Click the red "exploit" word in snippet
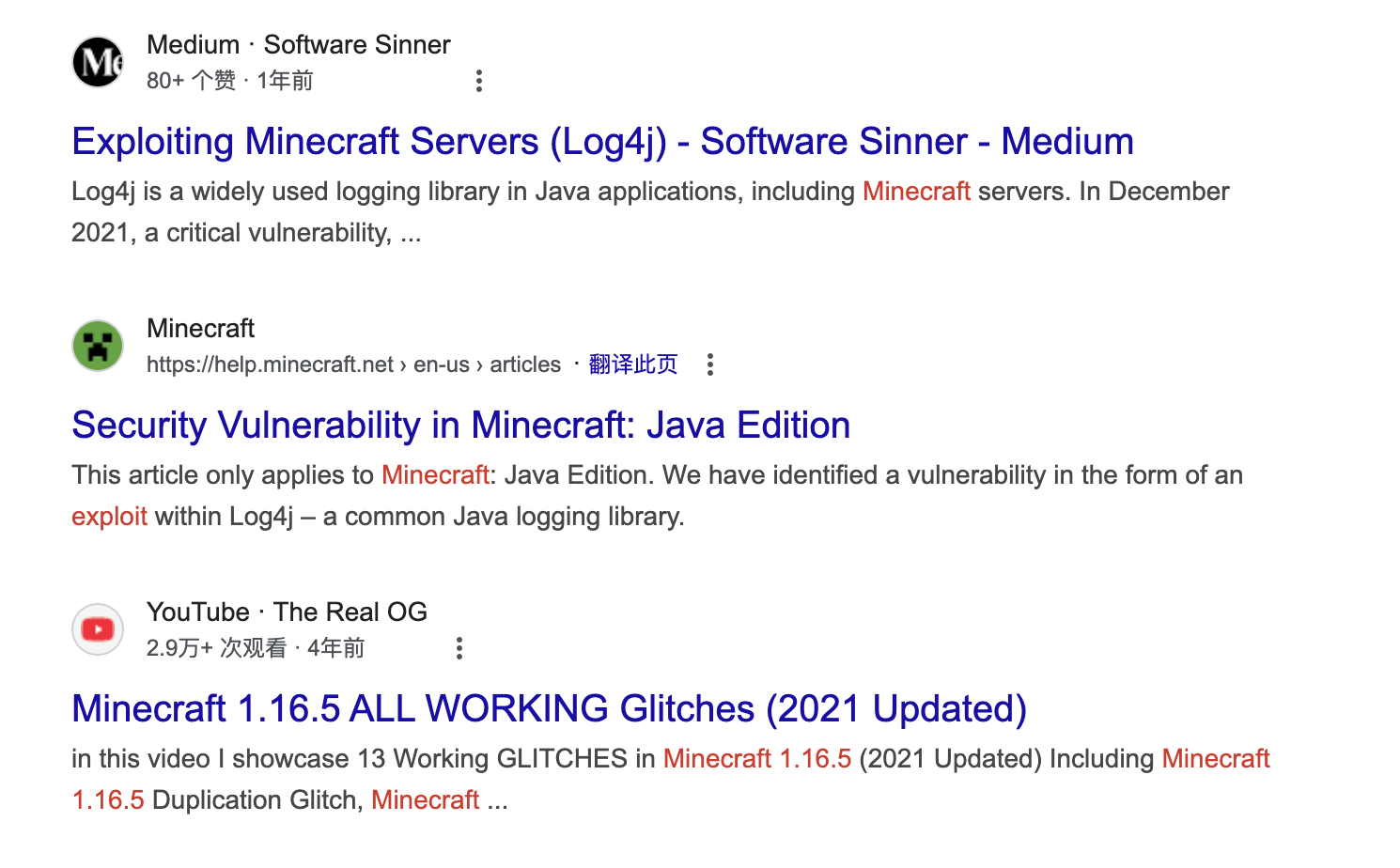Viewport: 1400px width, 868px height. pos(109,517)
